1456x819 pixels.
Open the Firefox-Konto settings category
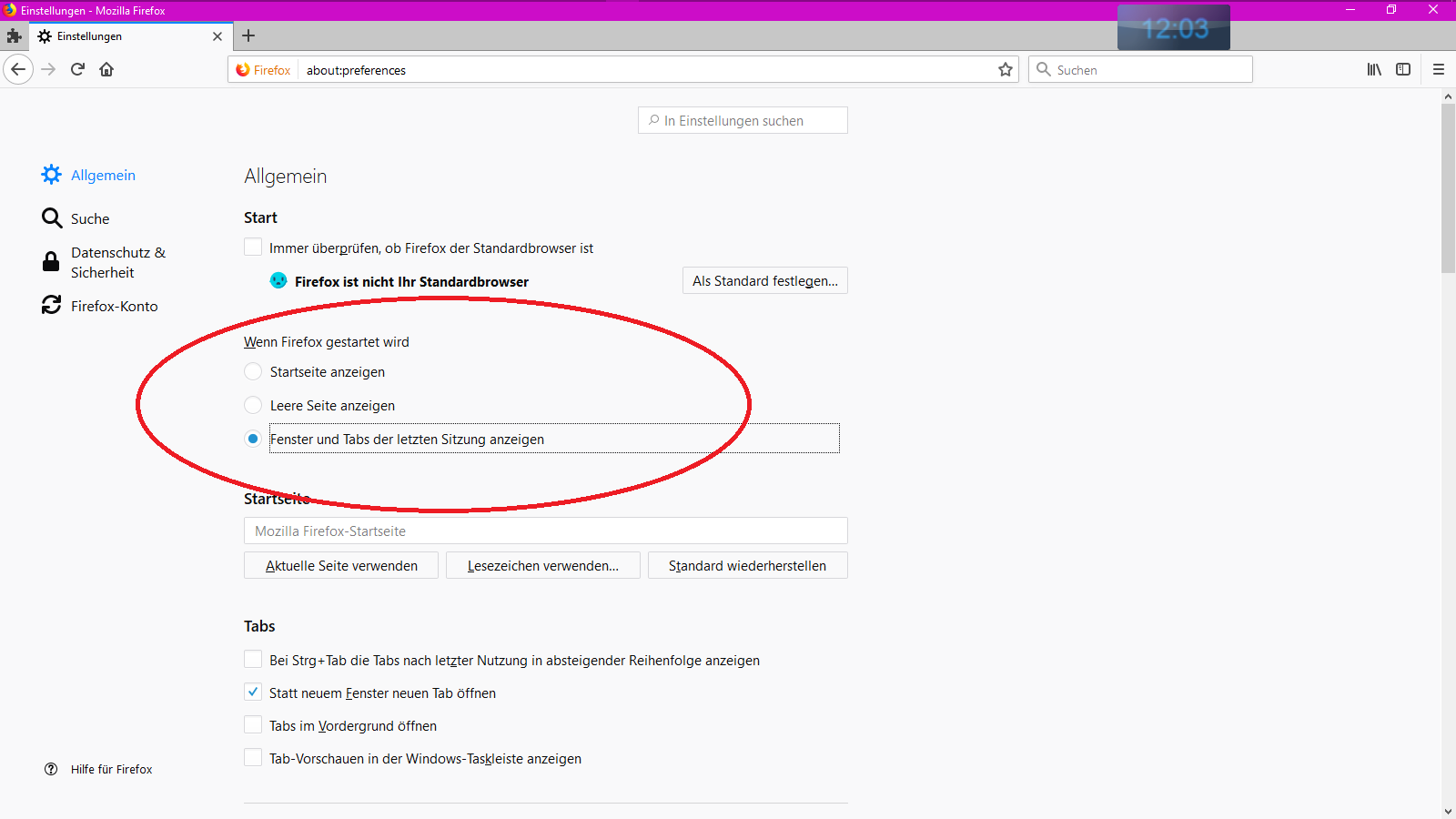coord(115,307)
